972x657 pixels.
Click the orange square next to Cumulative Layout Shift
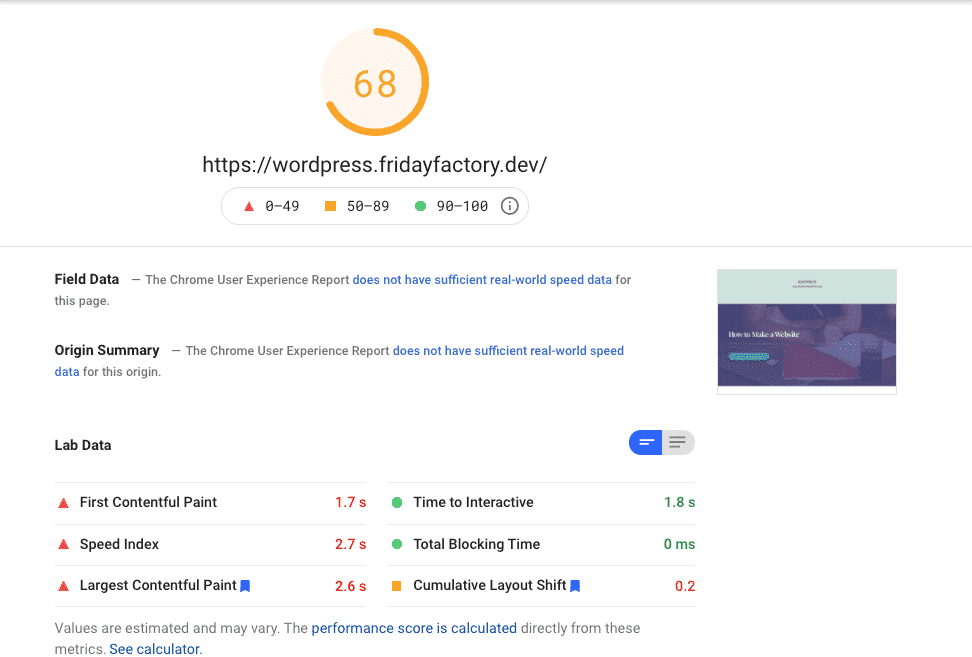pos(397,586)
